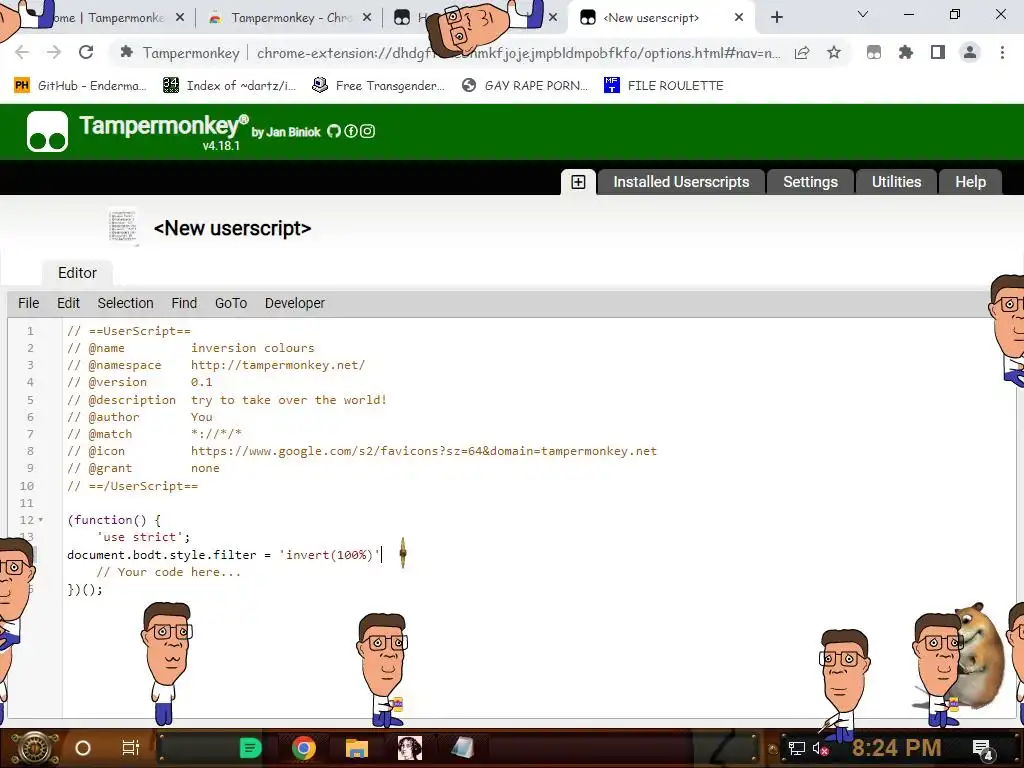Open the Index of ~dartz bookmark
This screenshot has height=768, width=1024.
click(229, 86)
